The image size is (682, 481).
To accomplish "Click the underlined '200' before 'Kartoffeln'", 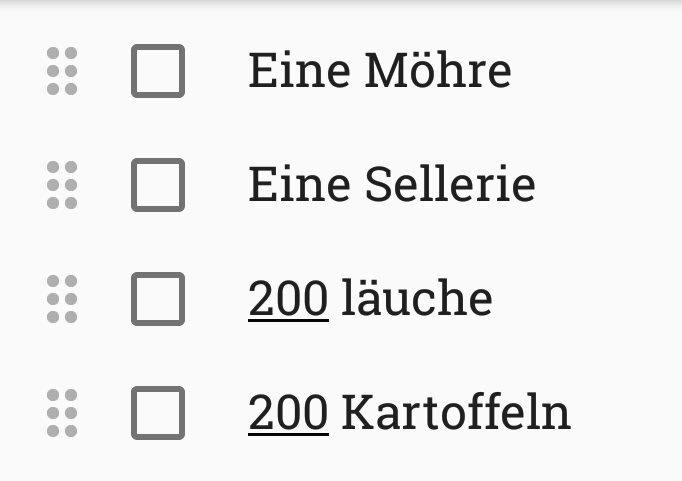I will [x=288, y=412].
